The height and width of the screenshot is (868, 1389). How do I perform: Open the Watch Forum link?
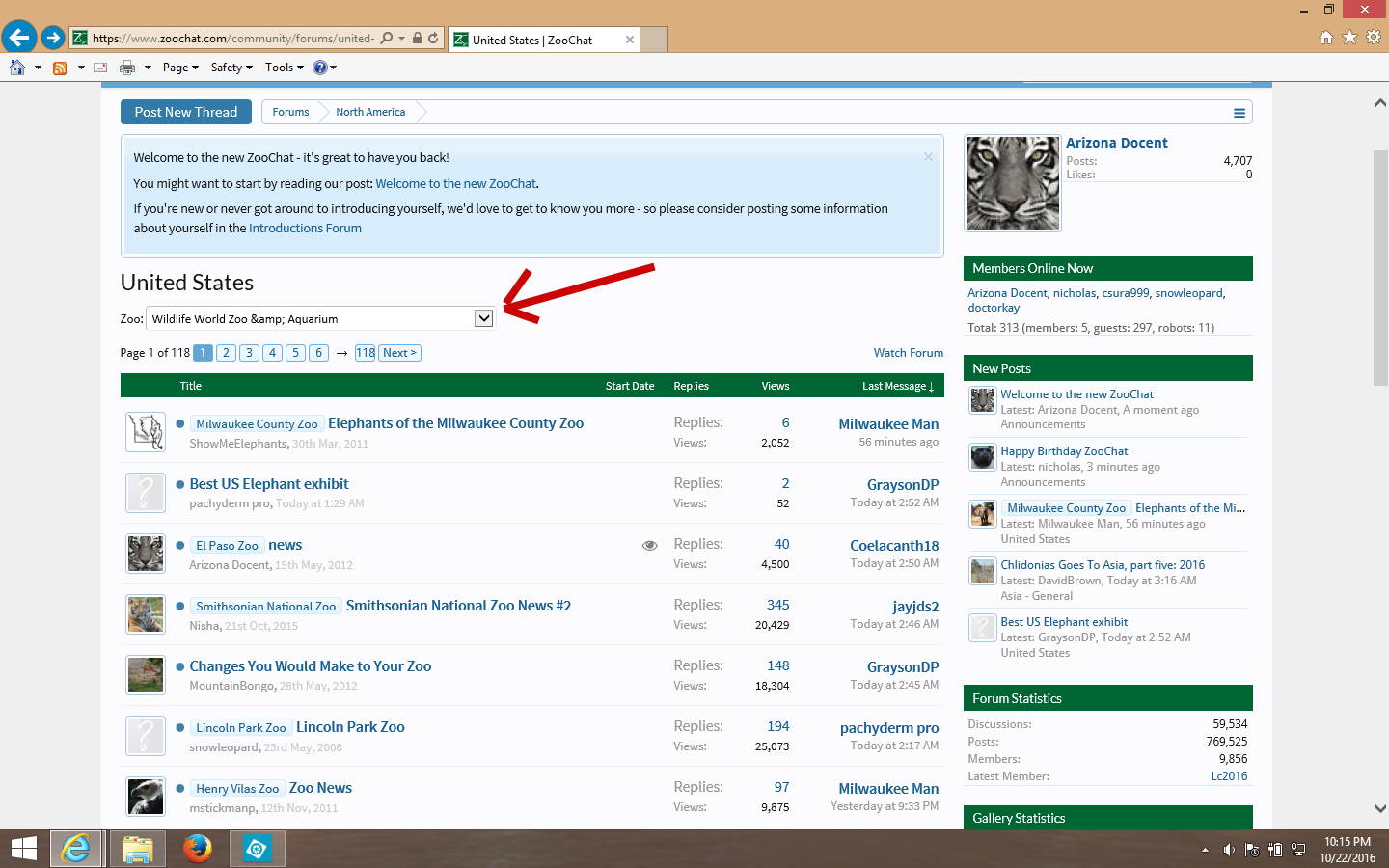[908, 353]
